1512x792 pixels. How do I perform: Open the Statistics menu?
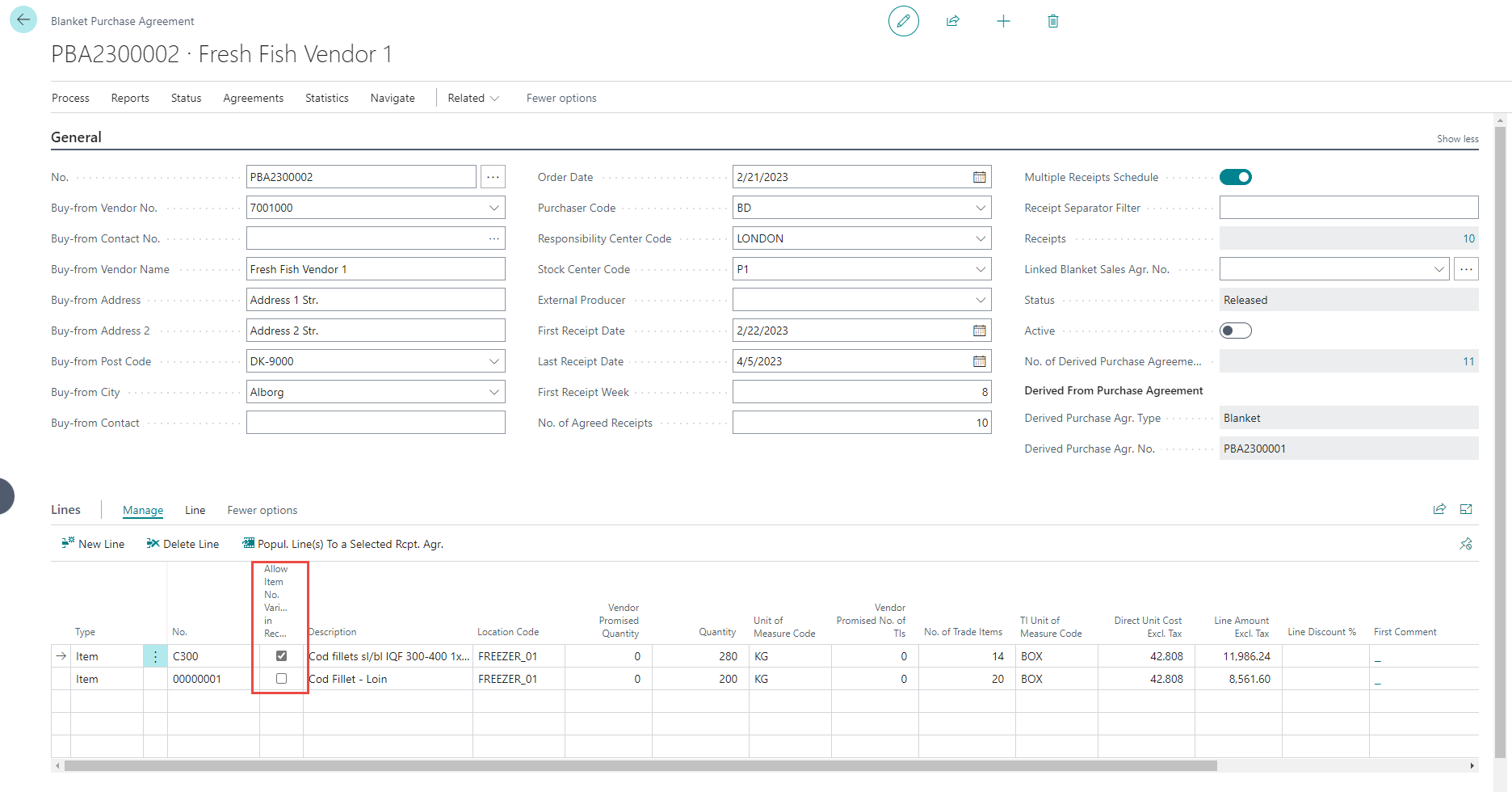click(x=326, y=98)
